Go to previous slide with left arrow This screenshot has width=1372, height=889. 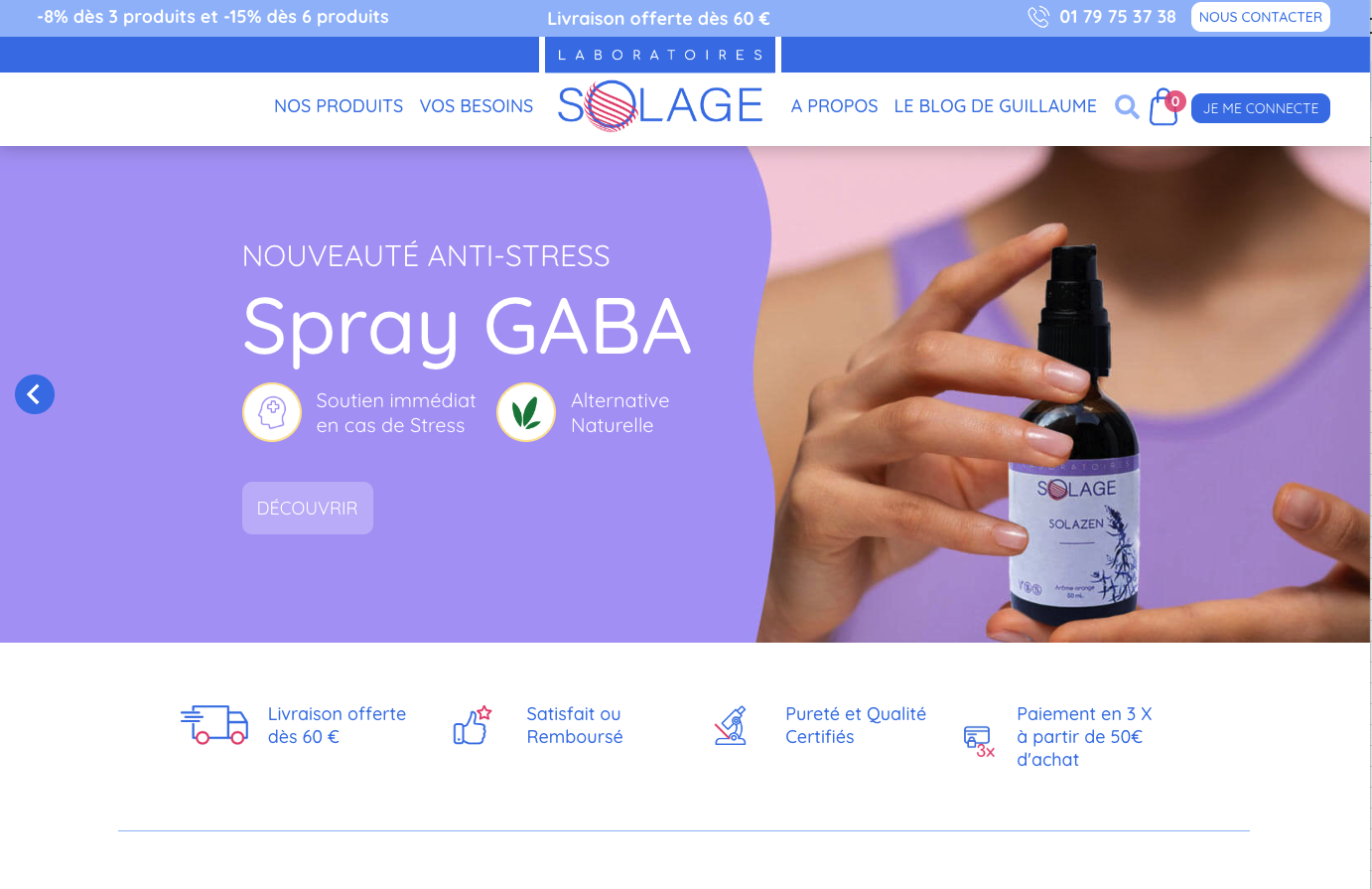35,394
